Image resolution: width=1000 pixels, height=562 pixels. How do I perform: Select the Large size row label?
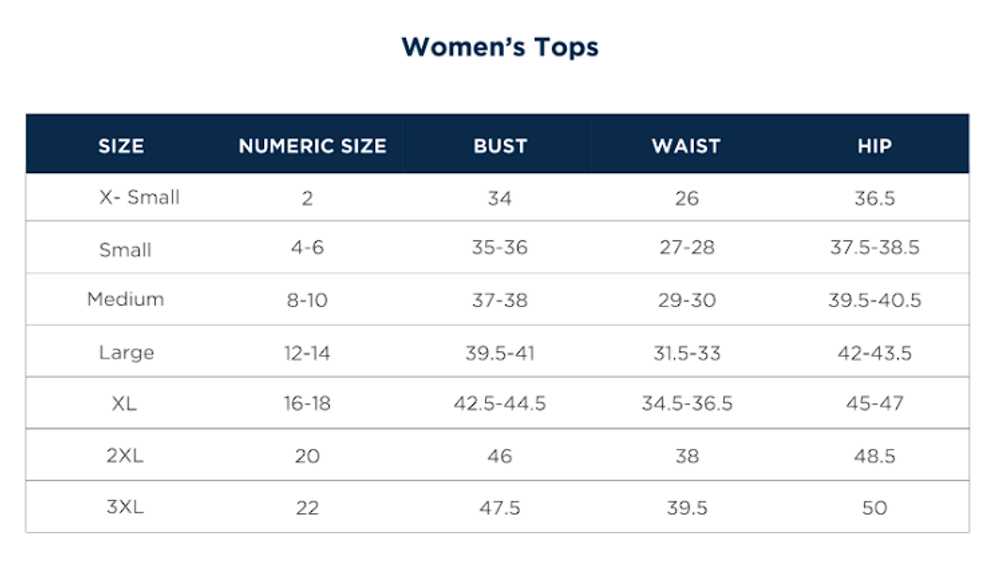click(x=126, y=352)
